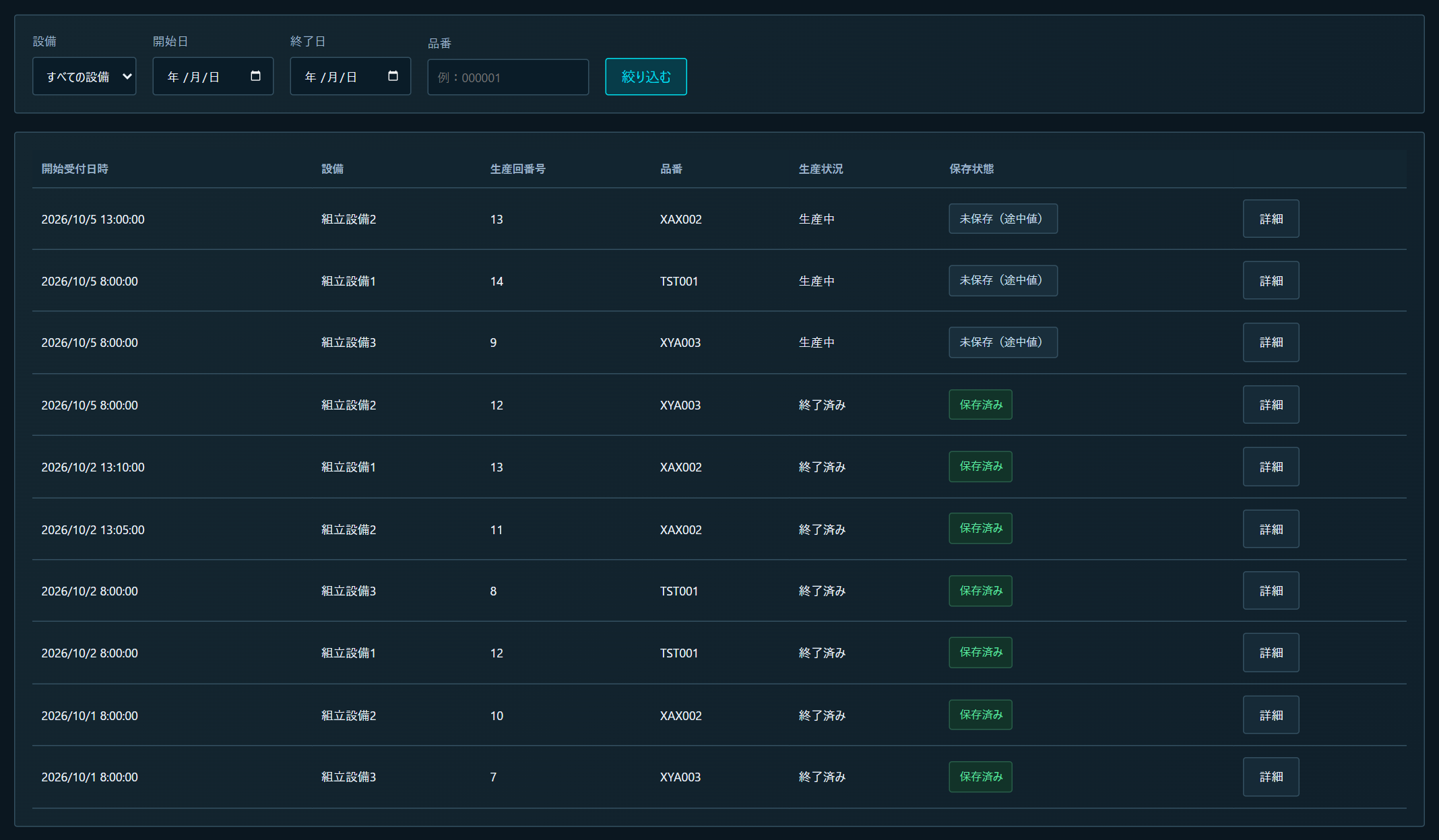The width and height of the screenshot is (1439, 840).
Task: Open 詳細 for 組立設備3 production number 9
Action: [1271, 342]
